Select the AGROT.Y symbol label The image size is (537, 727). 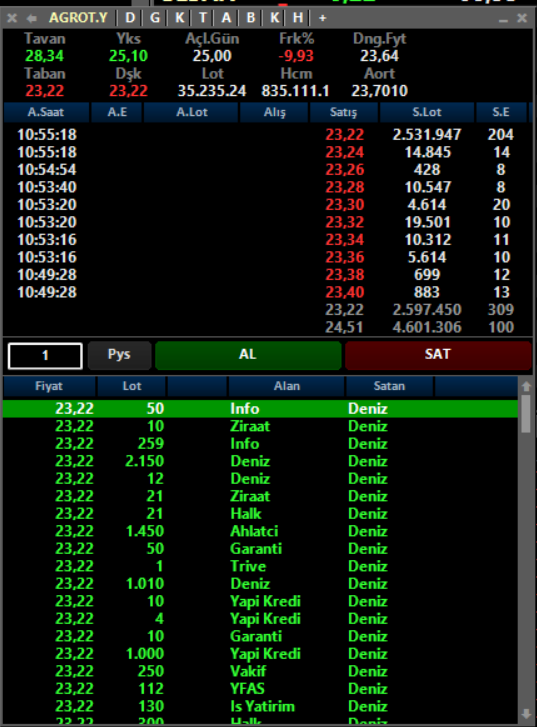point(78,18)
